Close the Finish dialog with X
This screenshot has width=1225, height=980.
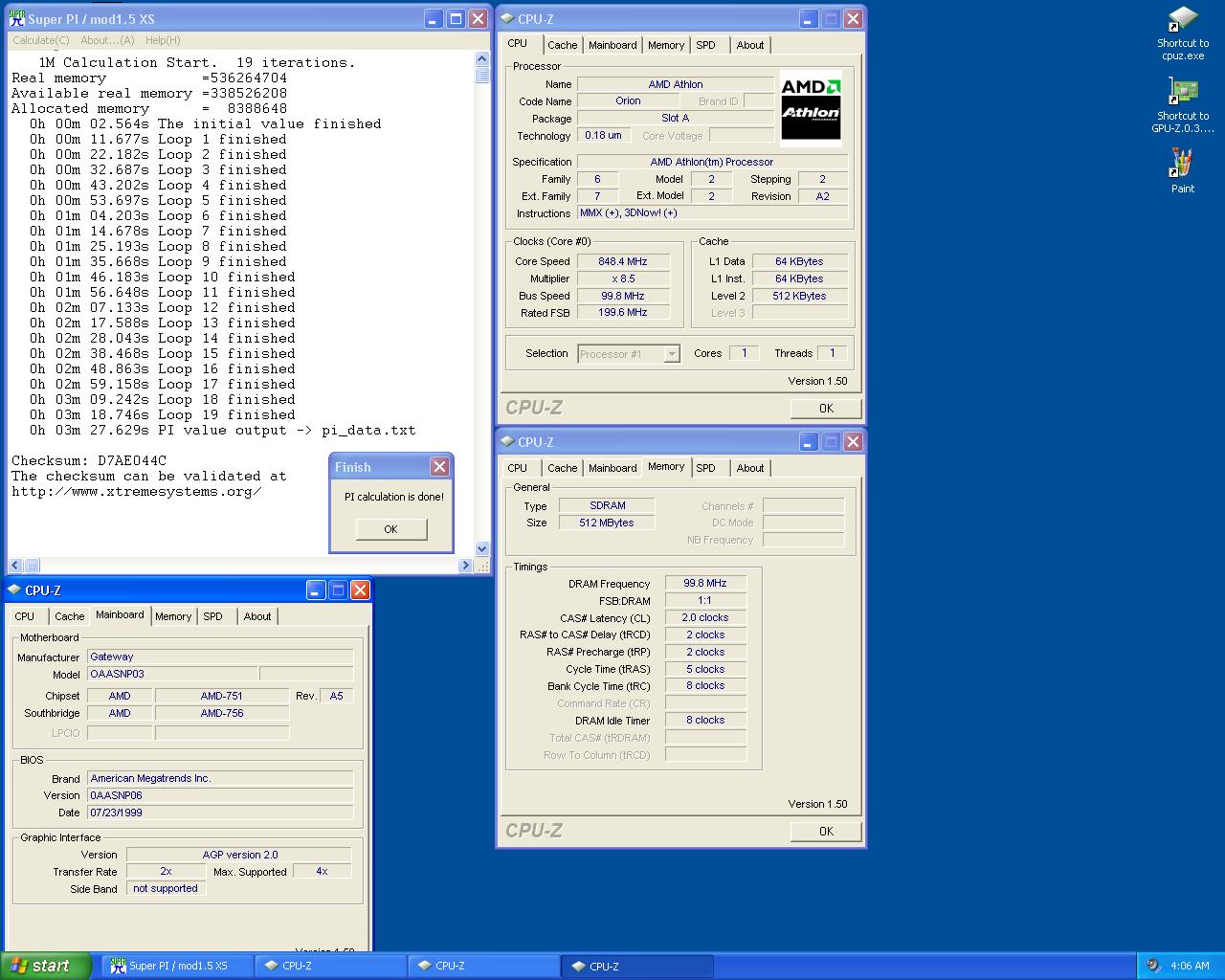[x=439, y=466]
